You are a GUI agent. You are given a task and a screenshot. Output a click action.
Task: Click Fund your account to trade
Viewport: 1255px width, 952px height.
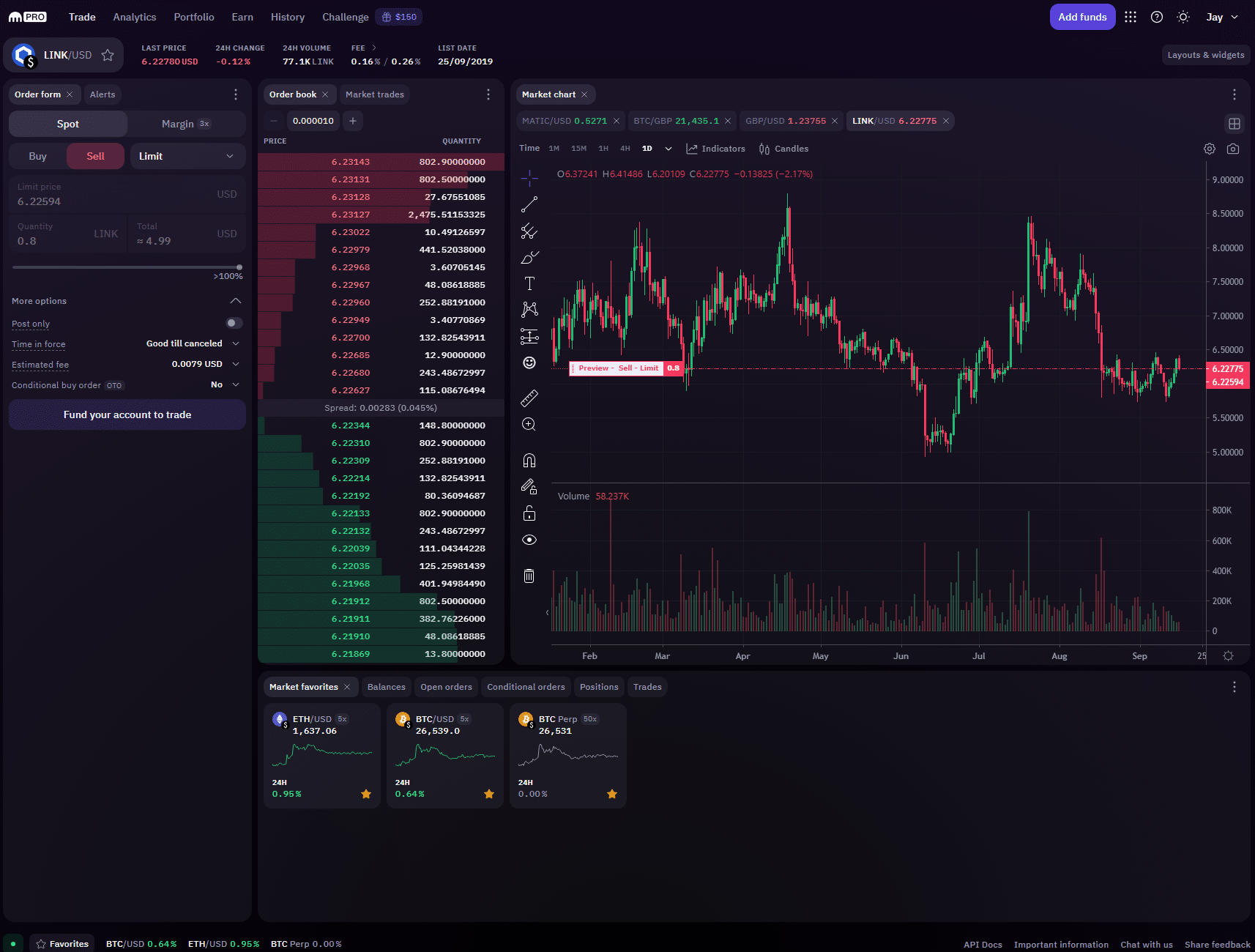coord(127,414)
